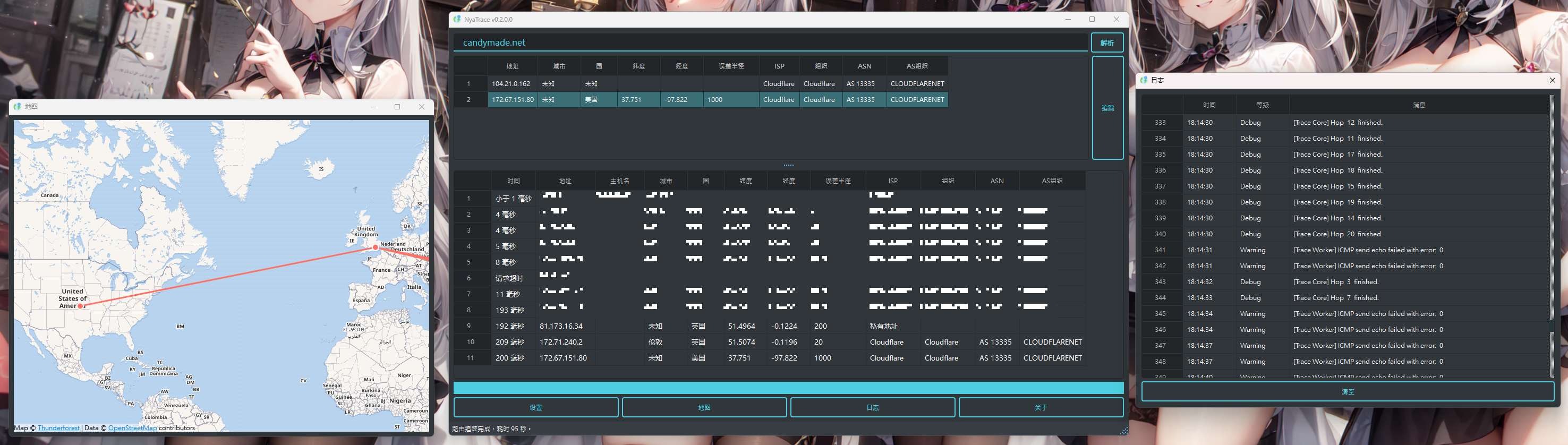This screenshot has width=1568, height=445.
Task: Click the 误差半径 header in top resolve table
Action: pos(731,66)
